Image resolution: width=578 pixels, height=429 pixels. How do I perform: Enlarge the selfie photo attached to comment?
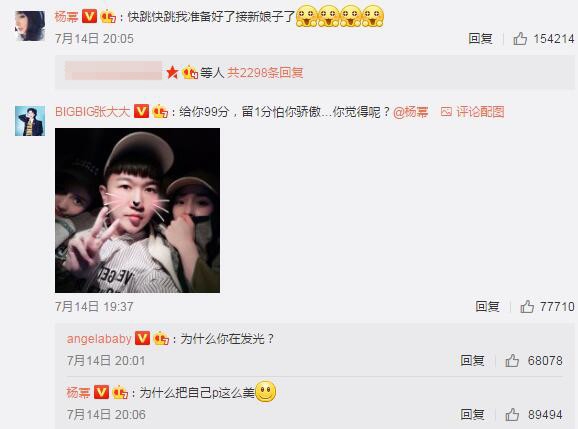(137, 210)
